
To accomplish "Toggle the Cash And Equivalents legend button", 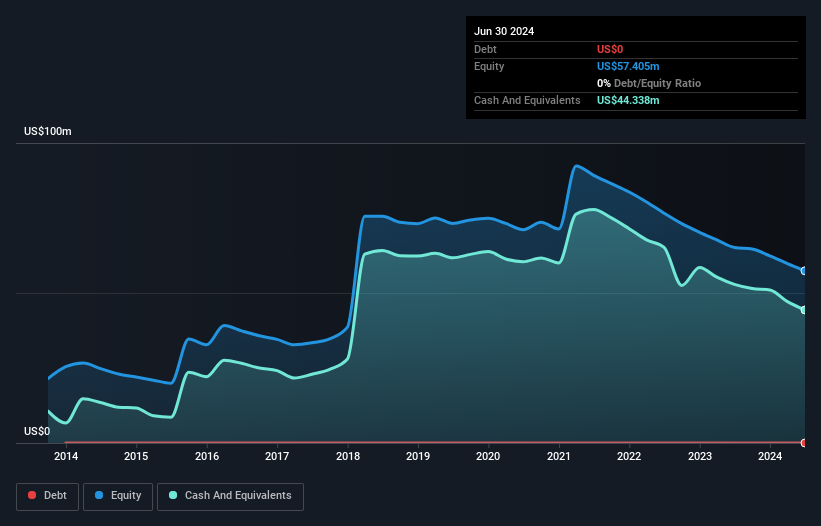I will (x=230, y=496).
